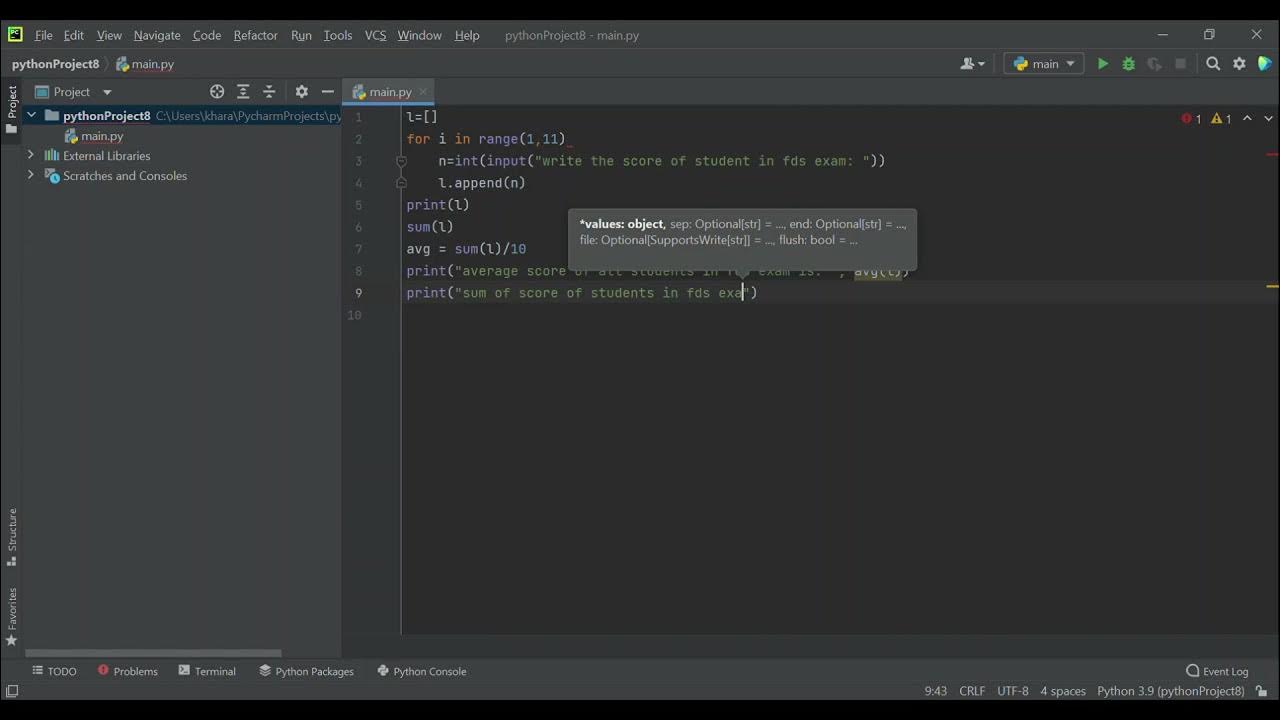
Task: Open the Window menu
Action: 419,35
